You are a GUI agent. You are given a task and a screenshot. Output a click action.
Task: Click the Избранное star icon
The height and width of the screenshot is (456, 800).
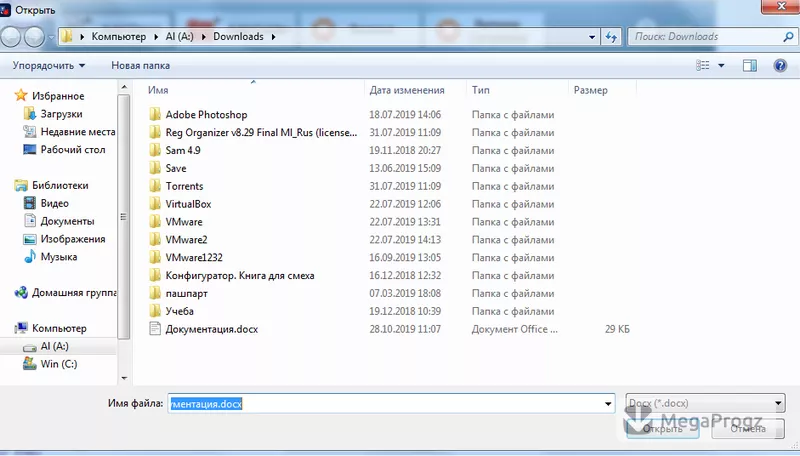click(x=21, y=95)
